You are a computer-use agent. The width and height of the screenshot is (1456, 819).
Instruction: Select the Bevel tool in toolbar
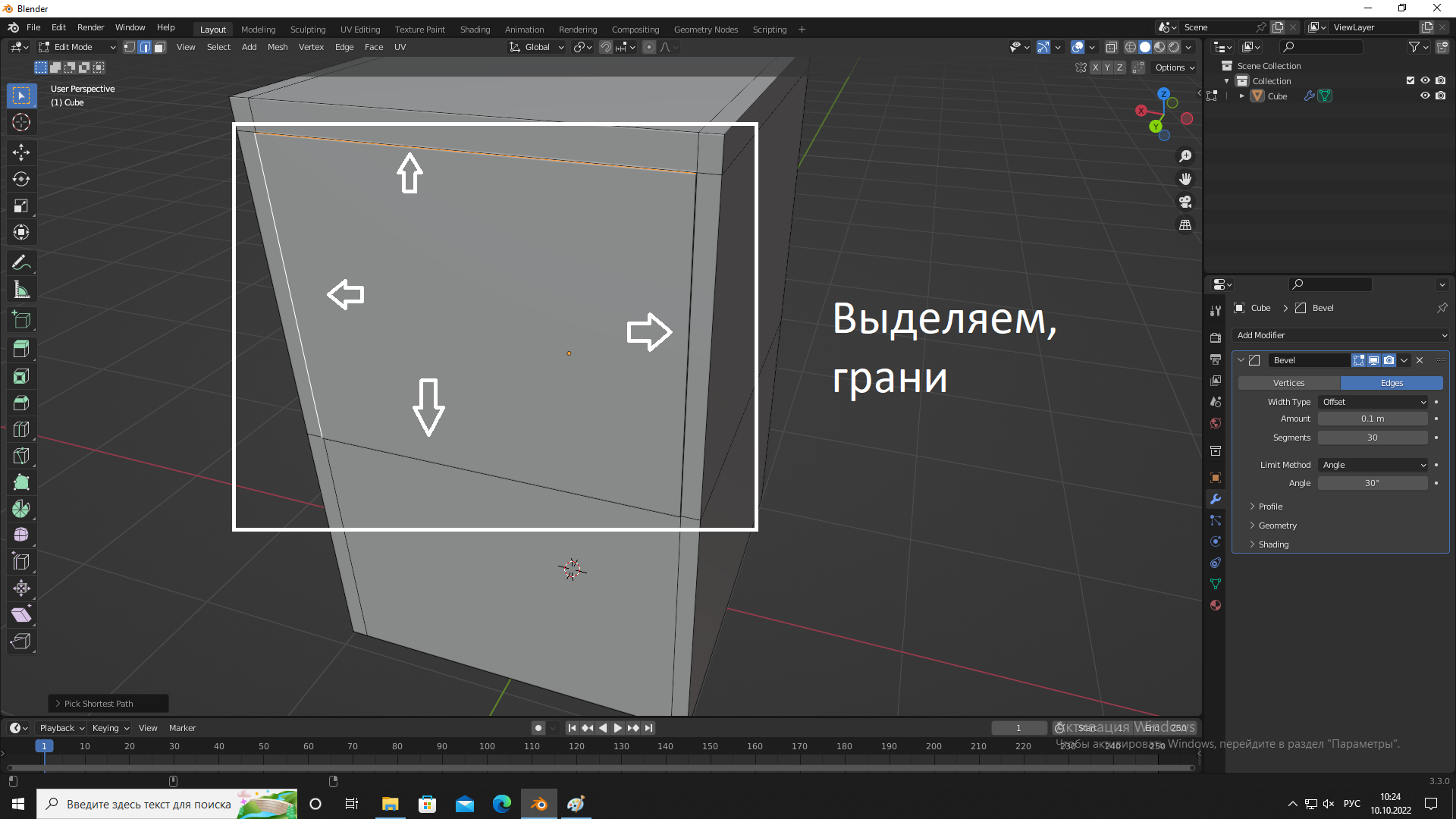click(21, 403)
